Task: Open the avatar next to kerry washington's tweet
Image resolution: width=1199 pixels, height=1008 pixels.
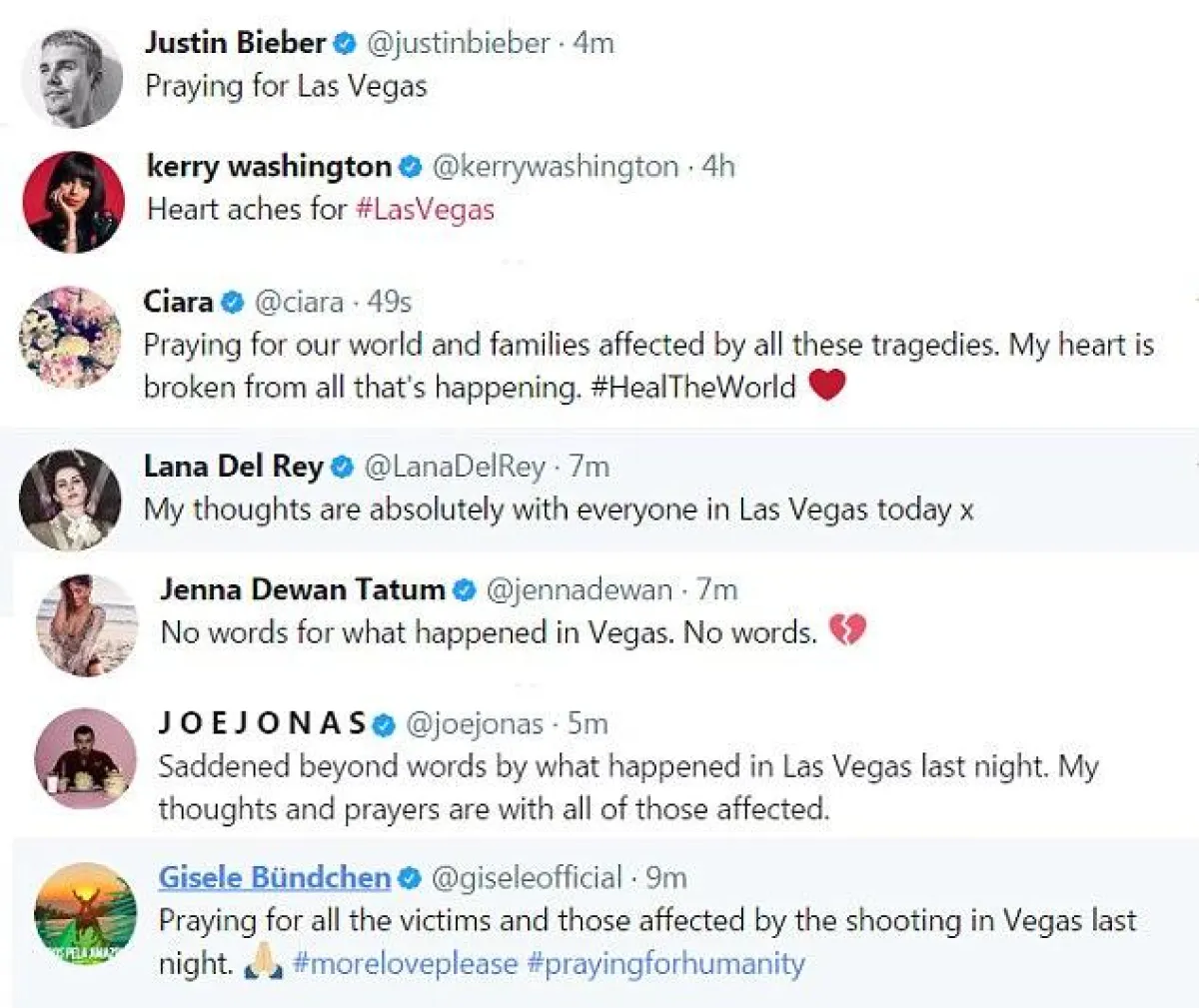Action: (x=73, y=202)
